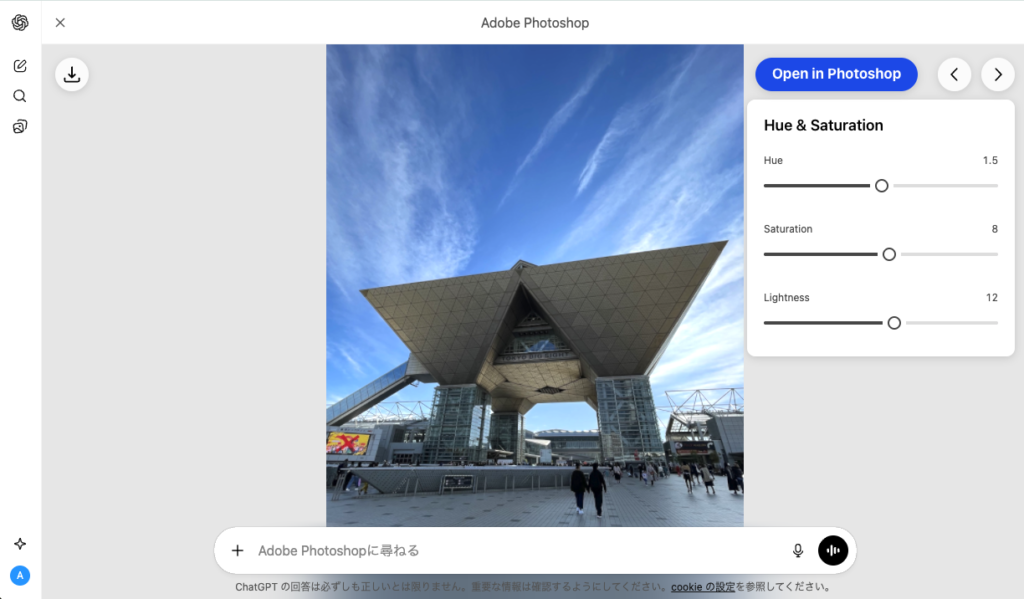Open search chats magnifier icon
The height and width of the screenshot is (599, 1024).
(x=20, y=96)
